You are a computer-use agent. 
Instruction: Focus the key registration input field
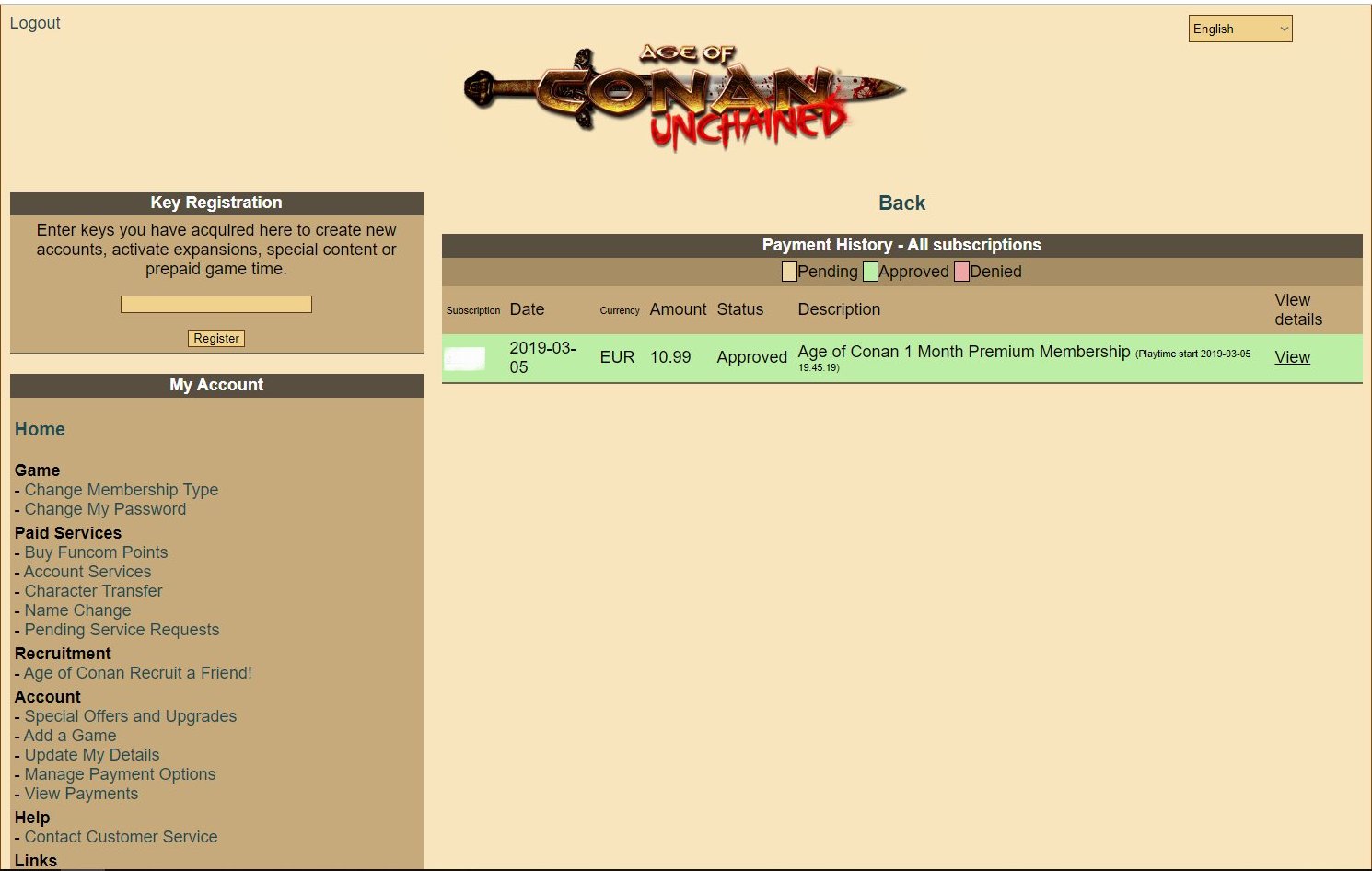(x=216, y=304)
